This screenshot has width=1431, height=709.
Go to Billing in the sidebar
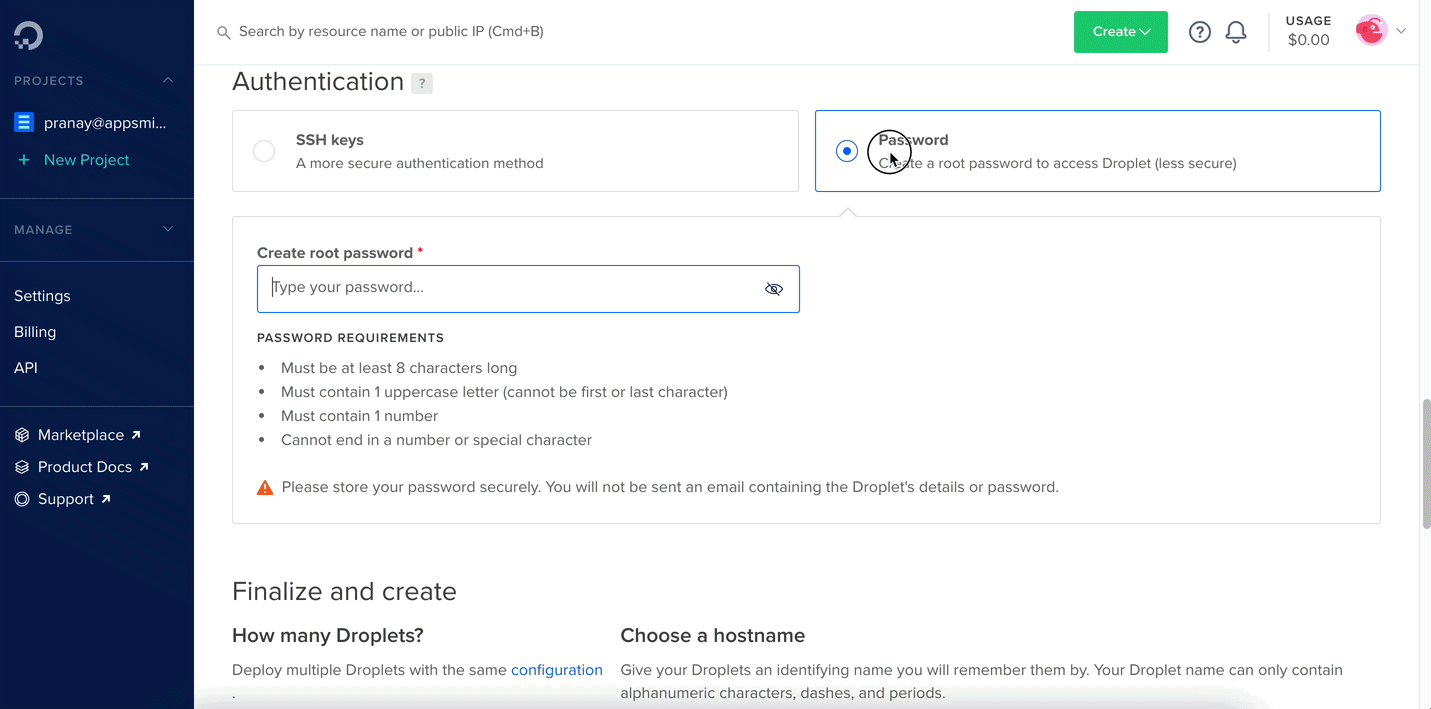tap(35, 332)
